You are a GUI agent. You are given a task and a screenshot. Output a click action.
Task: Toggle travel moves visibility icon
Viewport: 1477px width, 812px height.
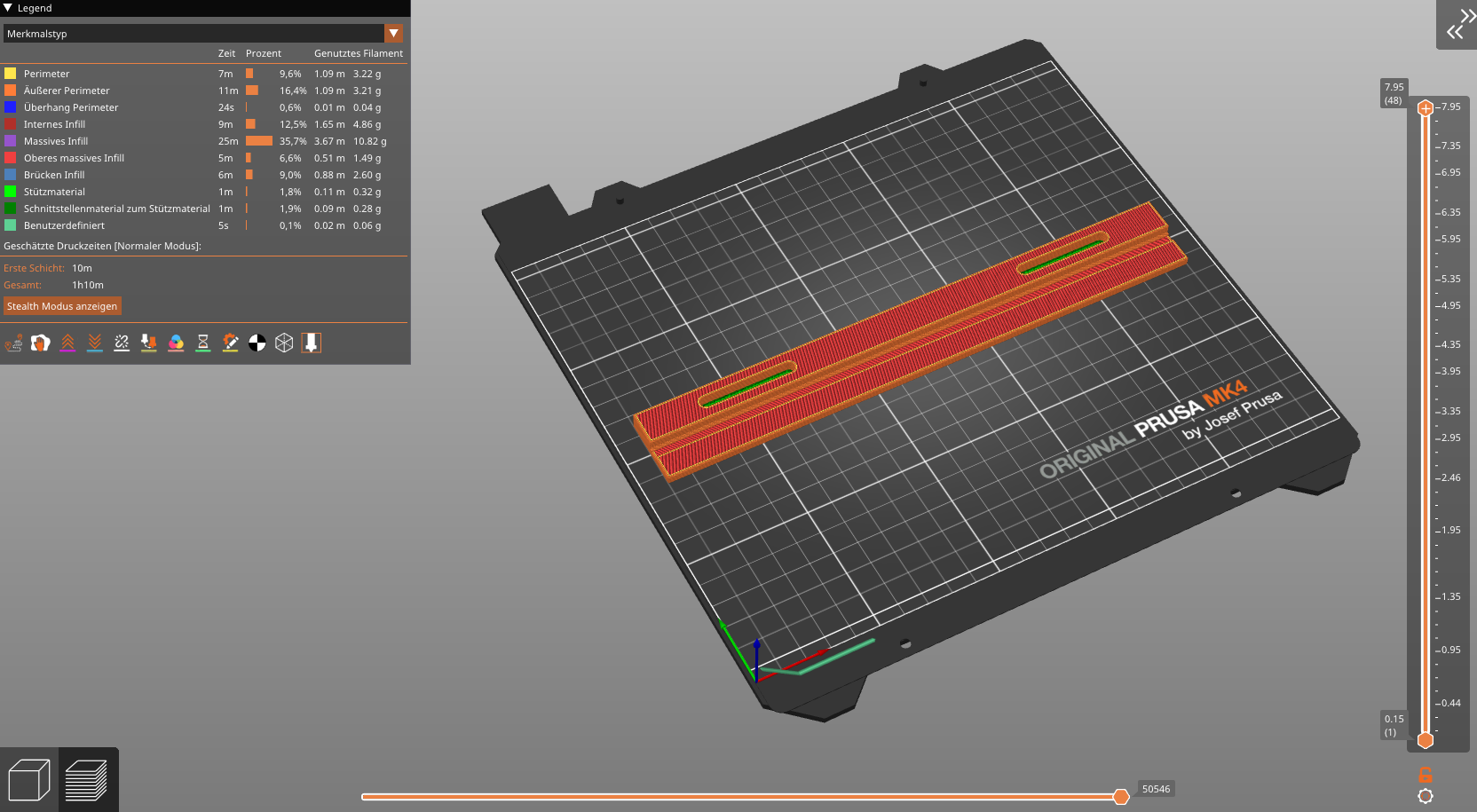click(13, 343)
